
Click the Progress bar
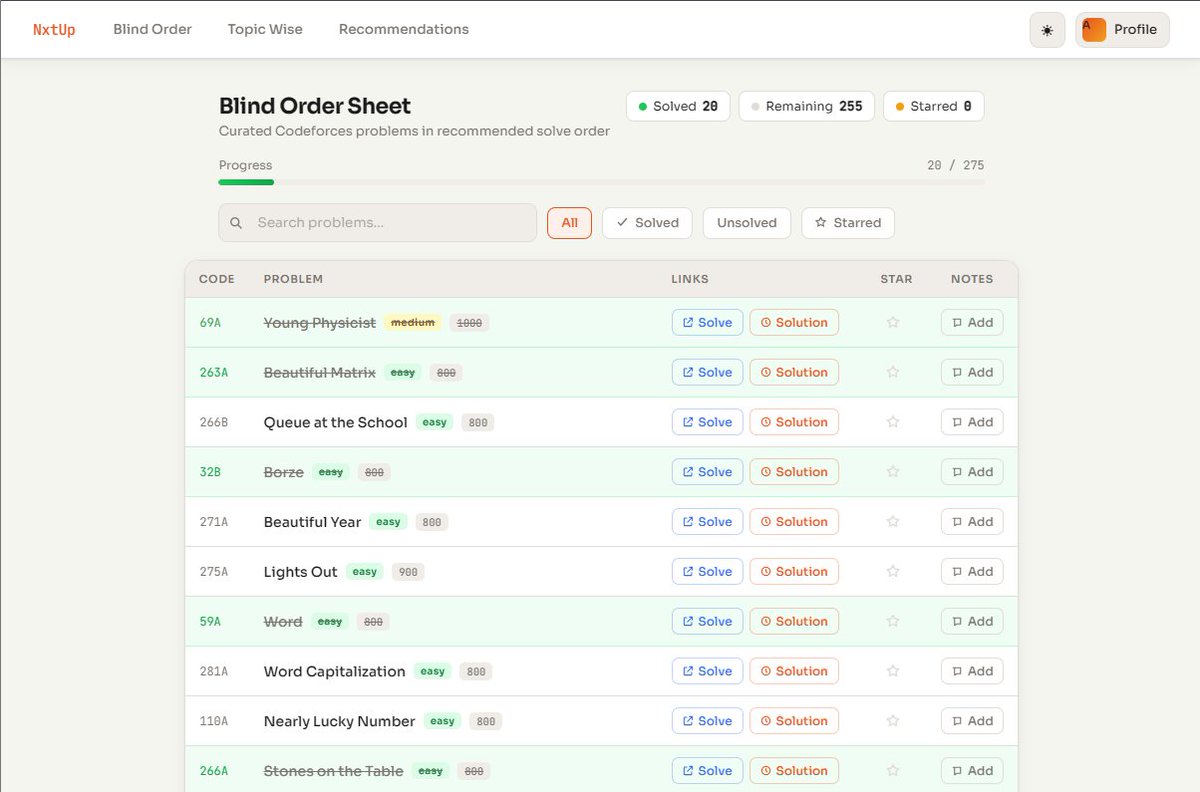pos(602,182)
